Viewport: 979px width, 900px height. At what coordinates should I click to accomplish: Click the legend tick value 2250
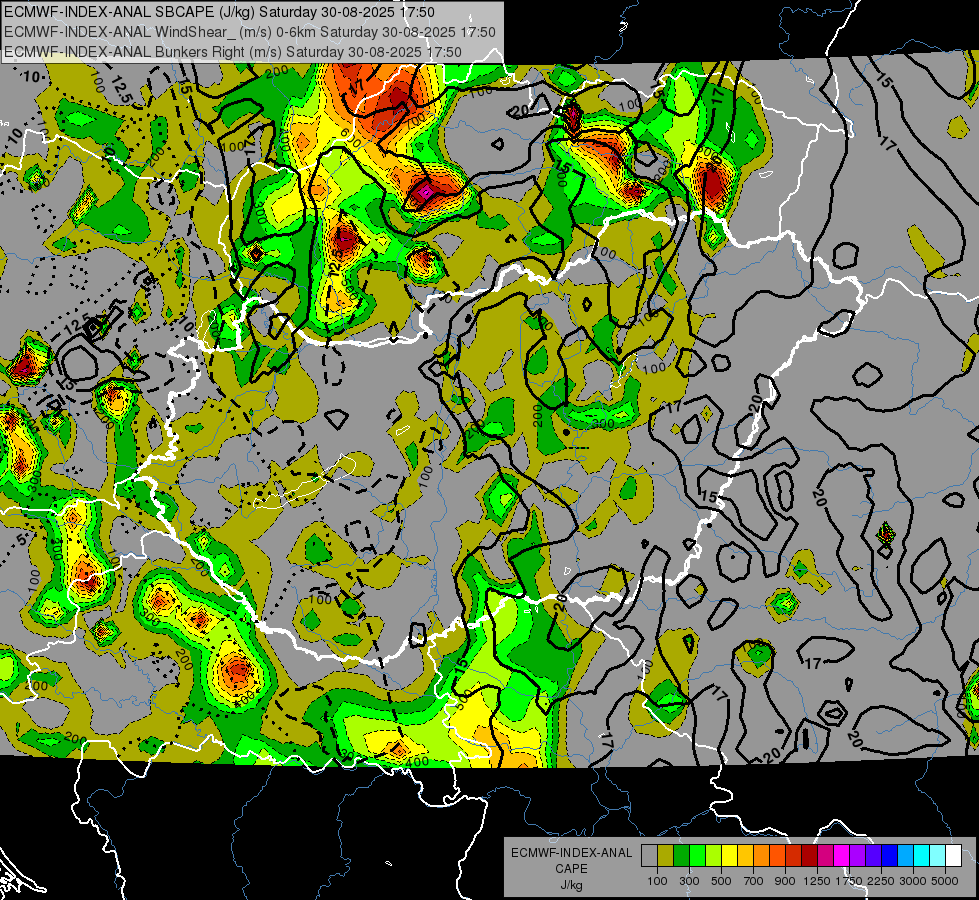point(881,881)
